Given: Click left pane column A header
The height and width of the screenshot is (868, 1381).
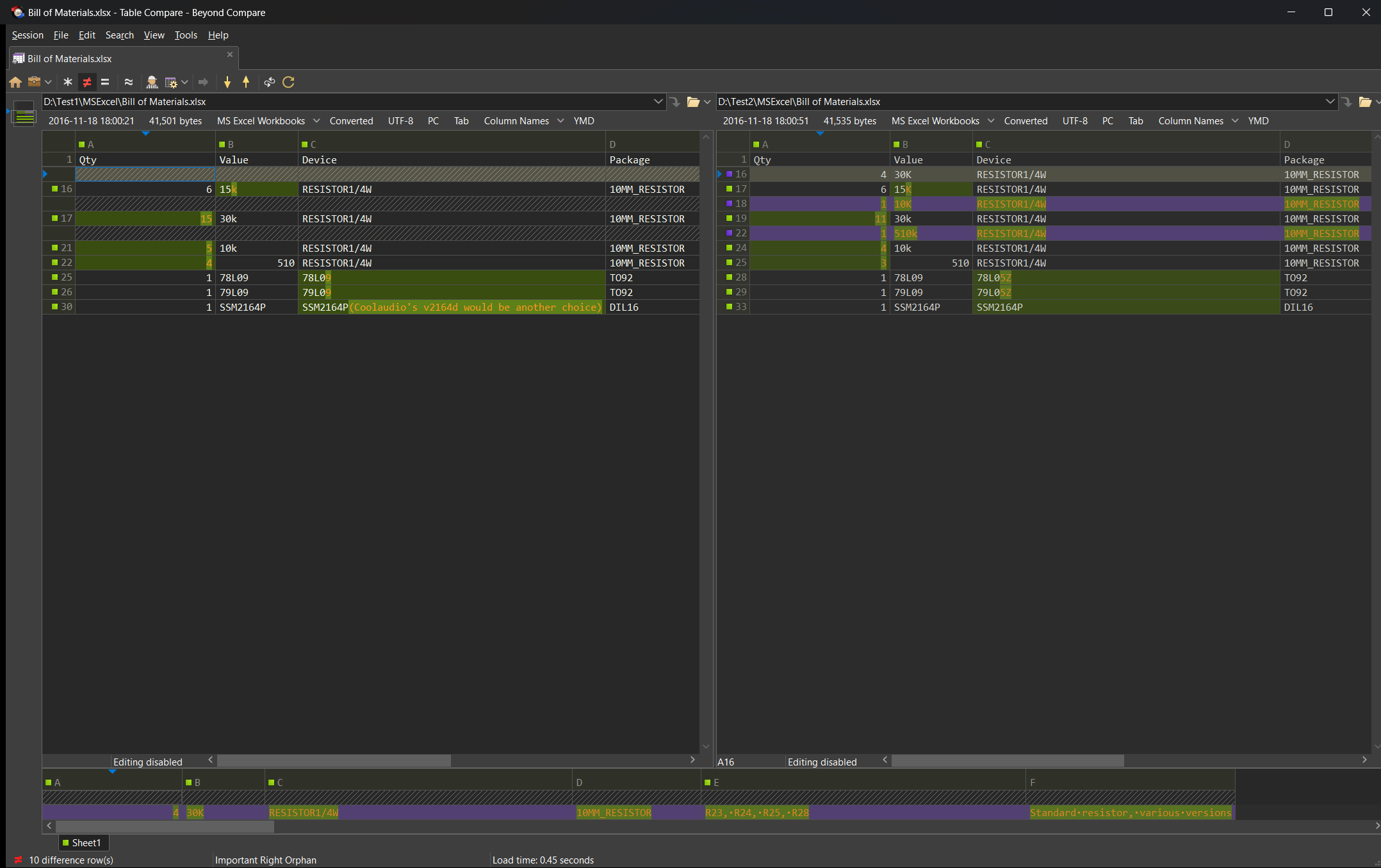Looking at the screenshot, I should tap(145, 145).
